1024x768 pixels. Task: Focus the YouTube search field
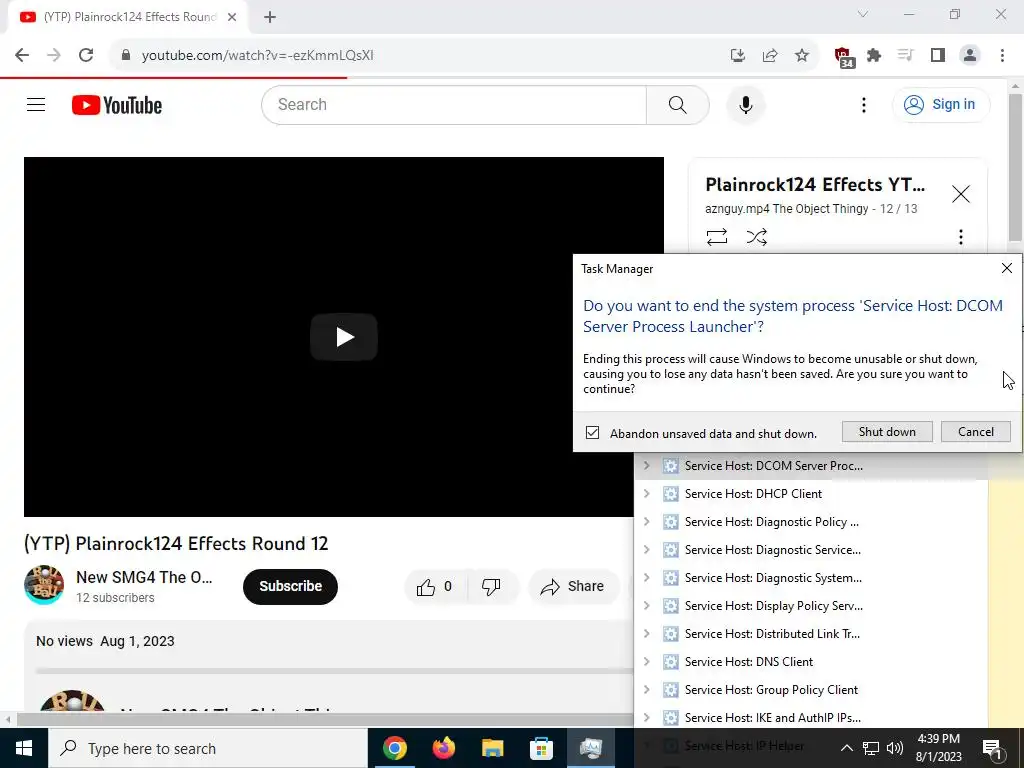[x=454, y=104]
